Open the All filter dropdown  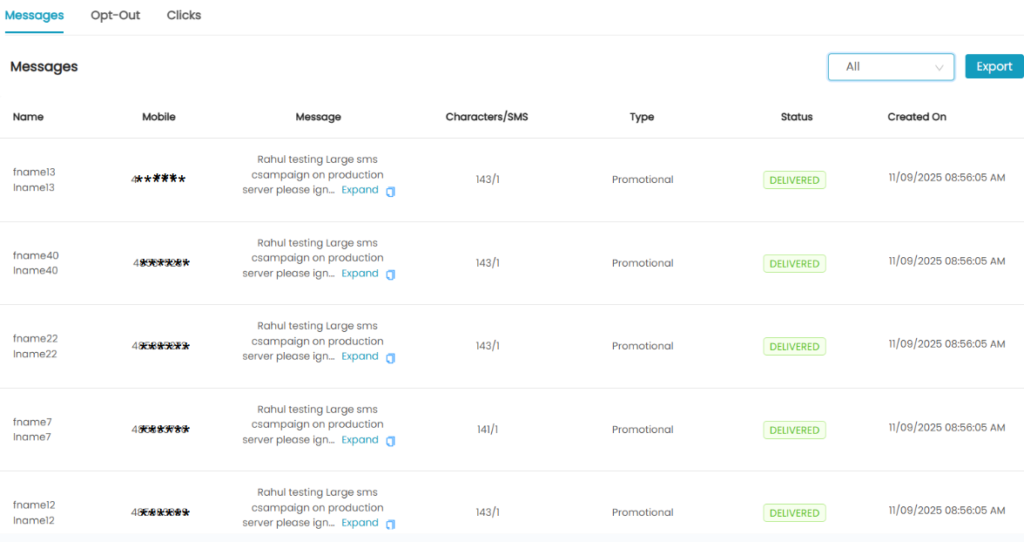click(x=891, y=67)
